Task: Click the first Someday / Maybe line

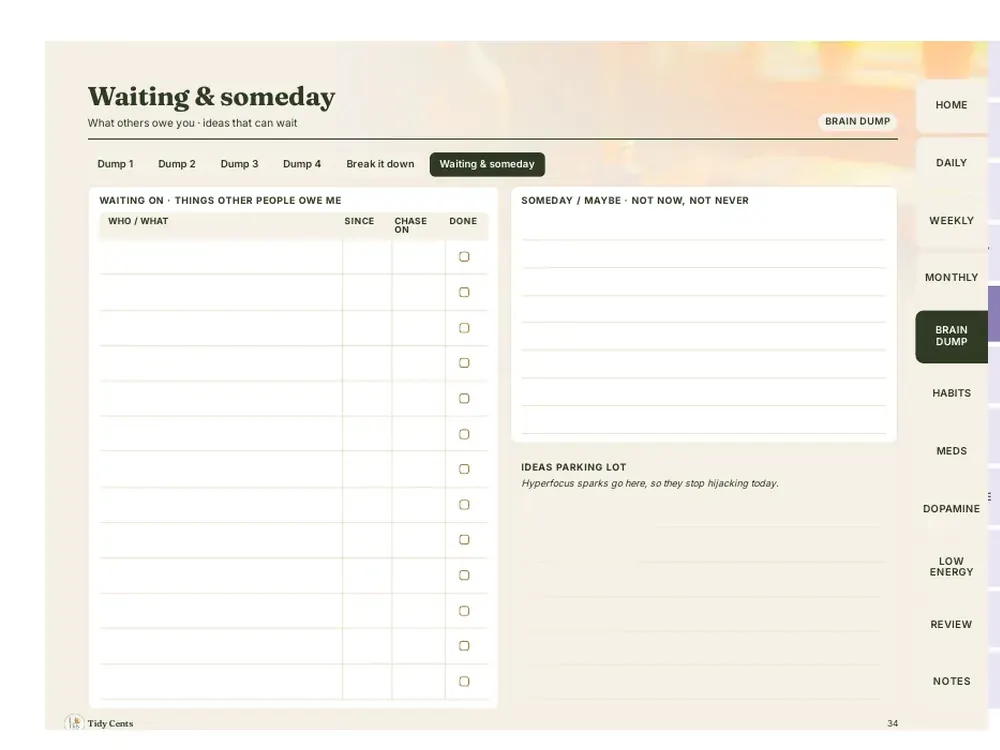Action: 703,226
